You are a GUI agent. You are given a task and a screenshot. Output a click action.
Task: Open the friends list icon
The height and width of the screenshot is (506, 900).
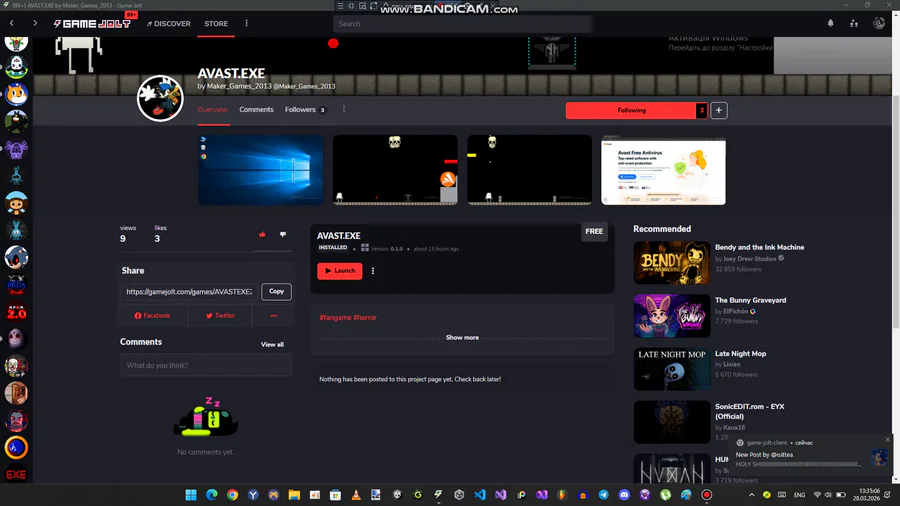(854, 24)
